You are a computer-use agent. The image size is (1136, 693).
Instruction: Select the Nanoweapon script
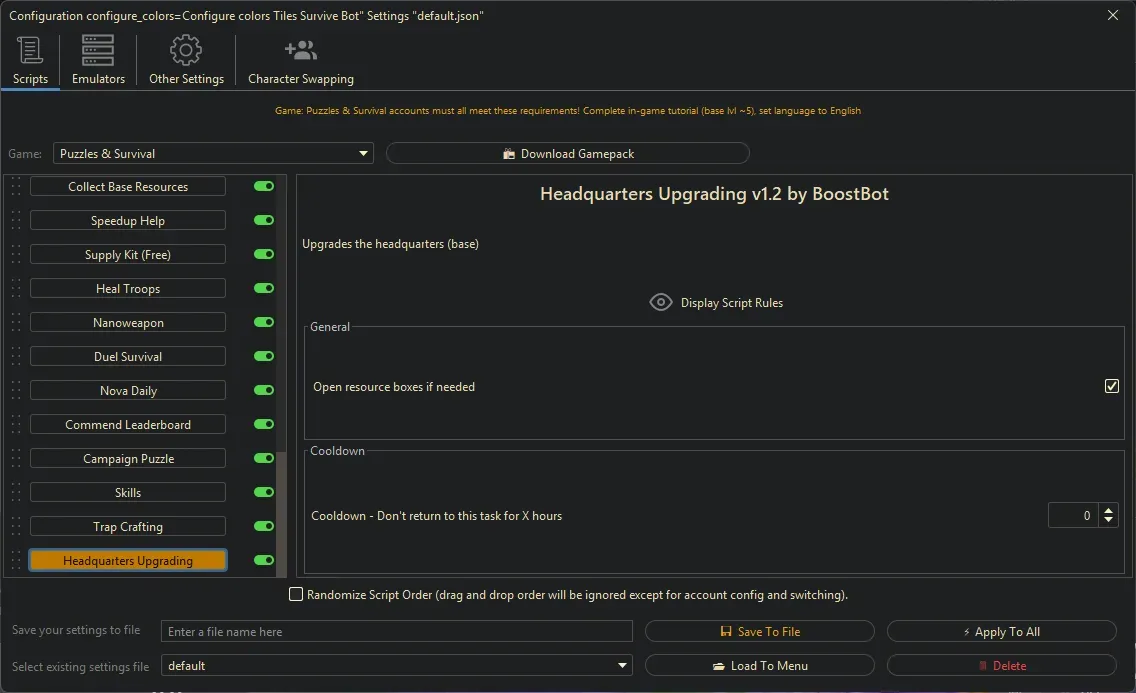tap(128, 323)
